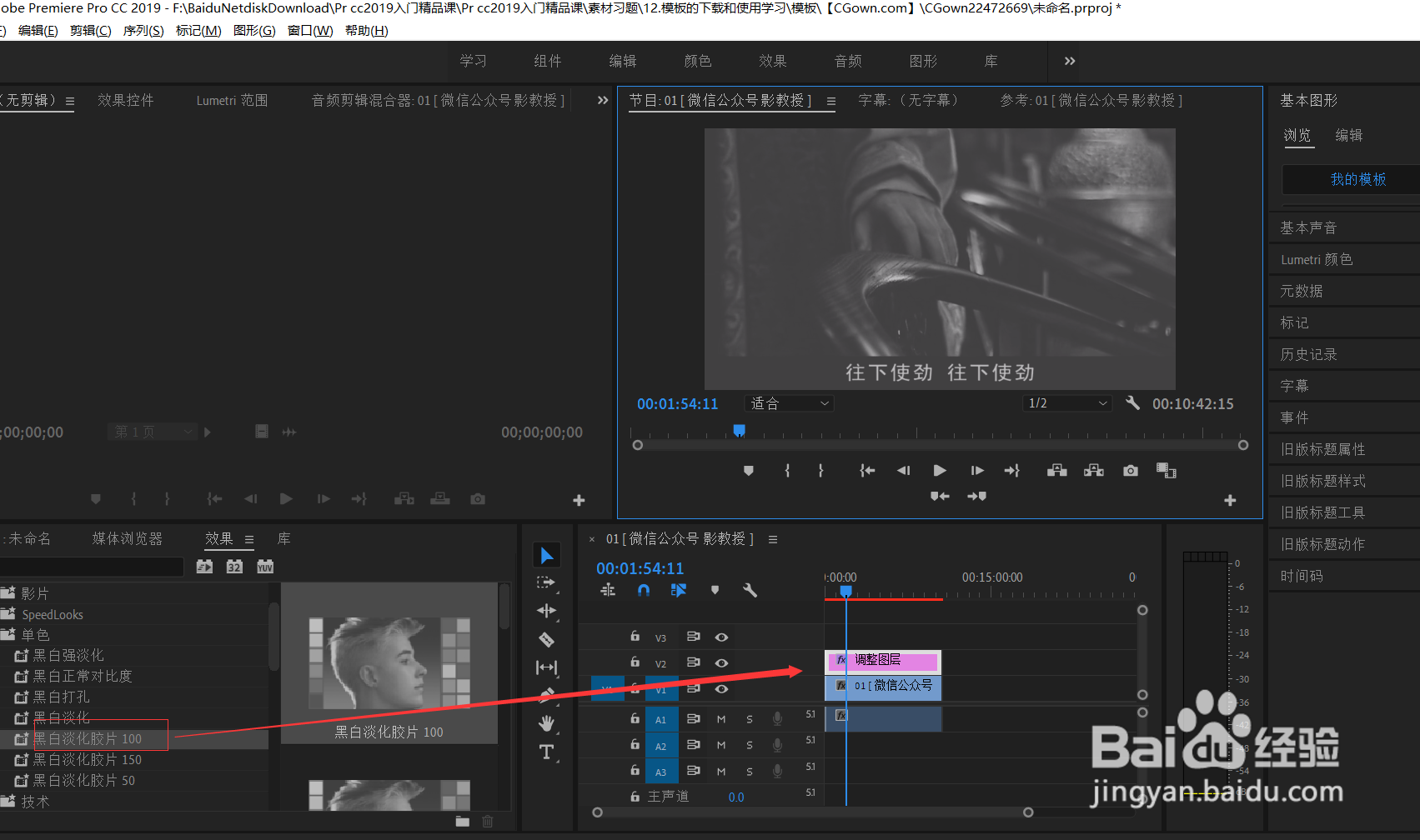
Task: Choose the Track Select Forward tool
Action: click(546, 582)
